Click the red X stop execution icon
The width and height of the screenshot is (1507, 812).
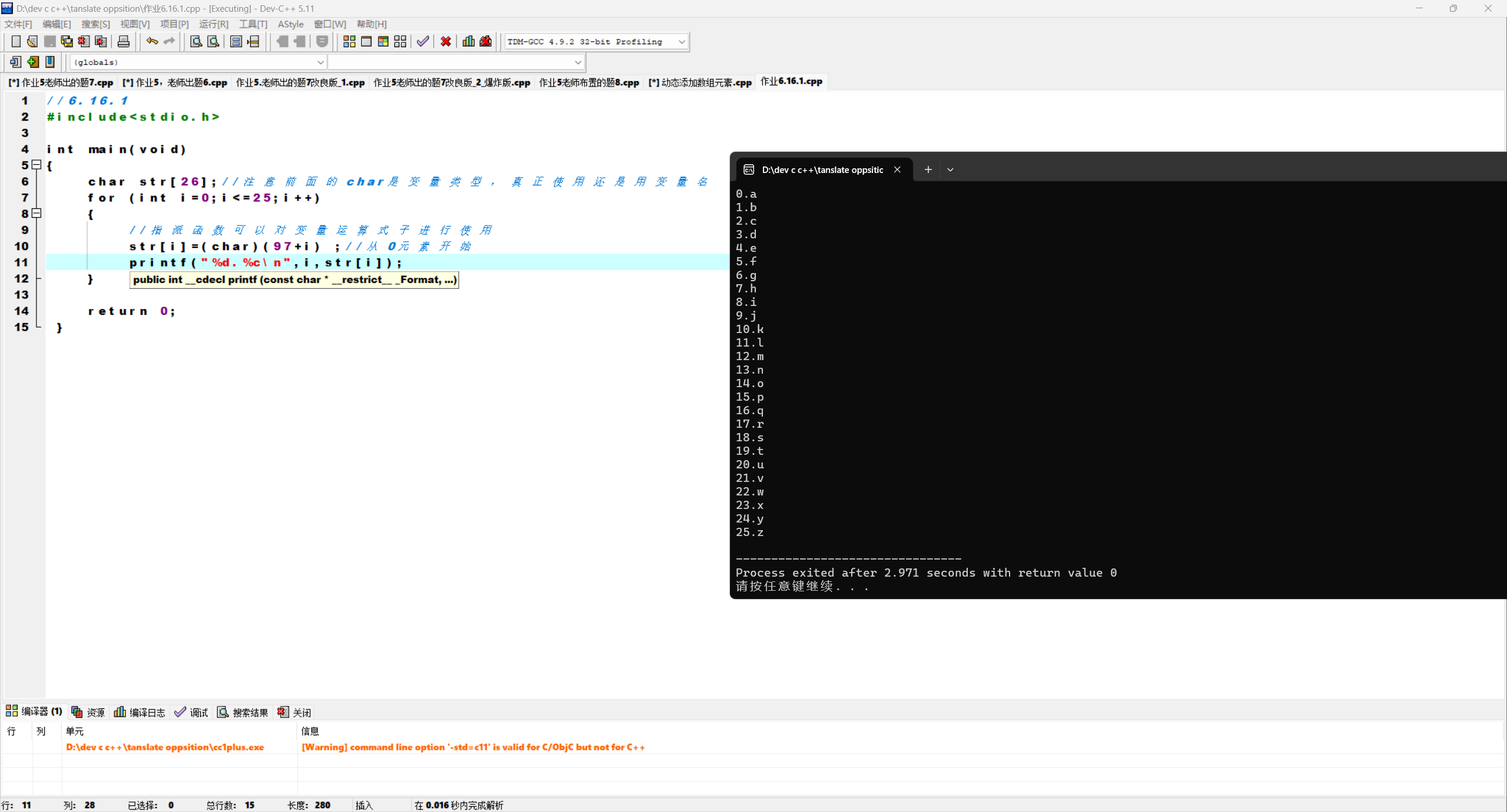[446, 41]
